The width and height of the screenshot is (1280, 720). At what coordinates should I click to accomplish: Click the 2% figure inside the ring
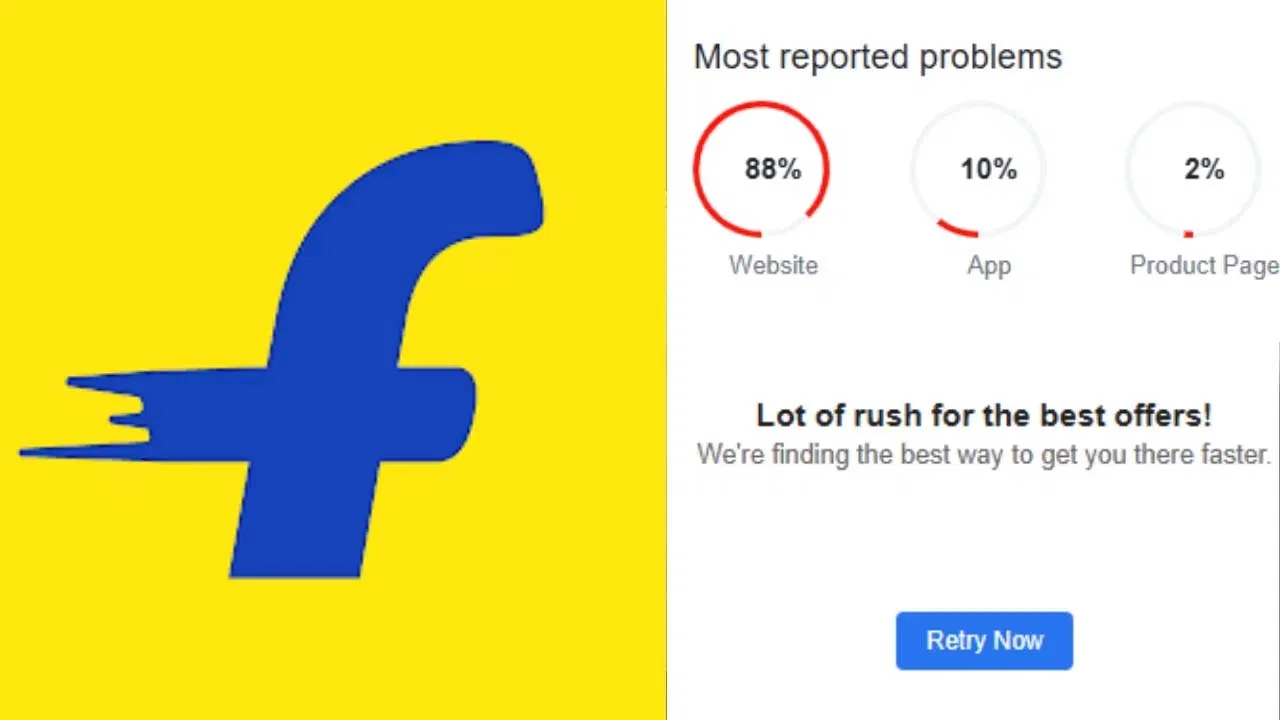(1204, 170)
